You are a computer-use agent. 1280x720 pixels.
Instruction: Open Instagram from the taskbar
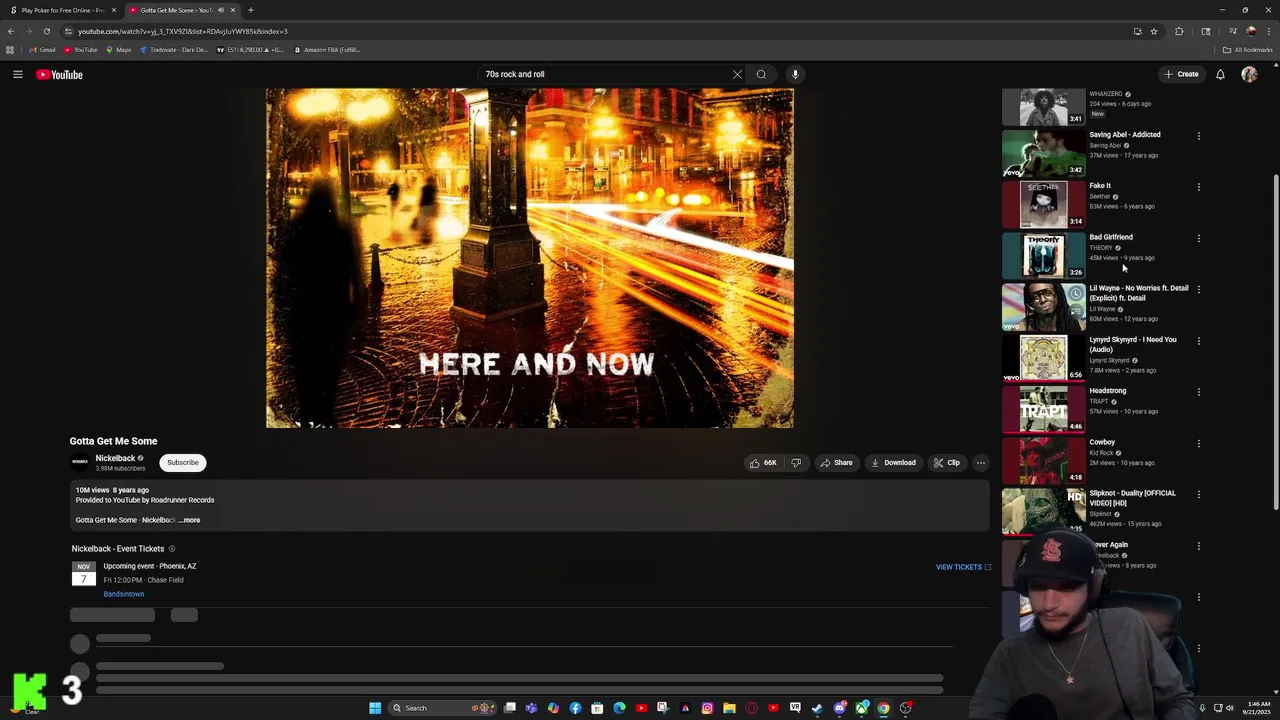point(707,708)
